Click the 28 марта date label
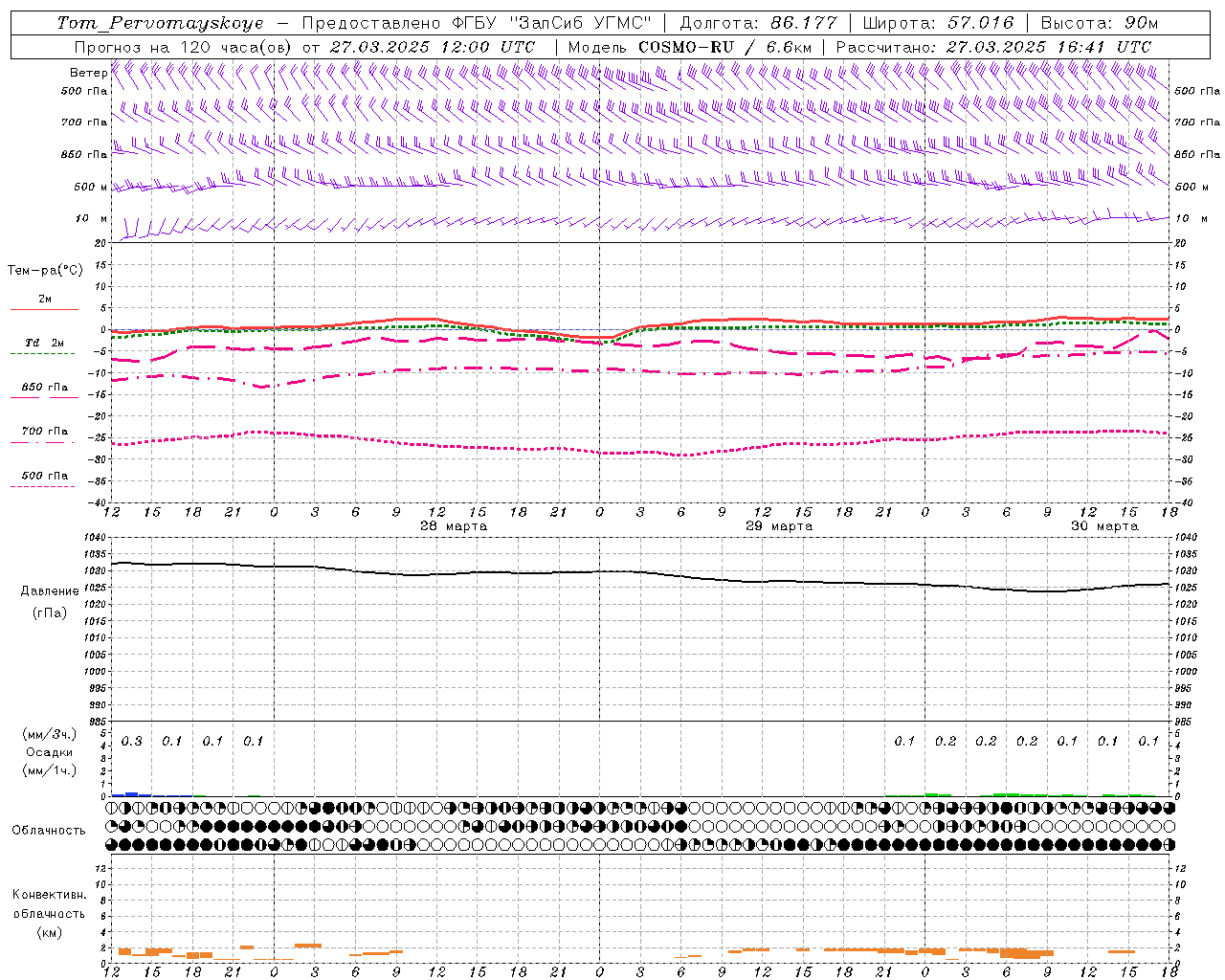Image resolution: width=1225 pixels, height=980 pixels. [454, 526]
